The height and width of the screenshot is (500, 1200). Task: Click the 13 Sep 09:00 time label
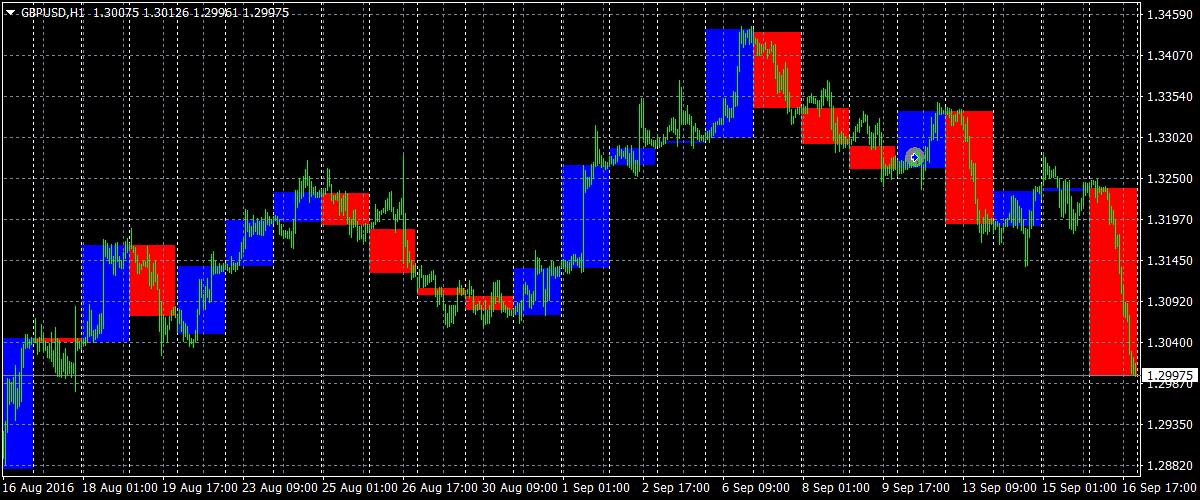999,488
